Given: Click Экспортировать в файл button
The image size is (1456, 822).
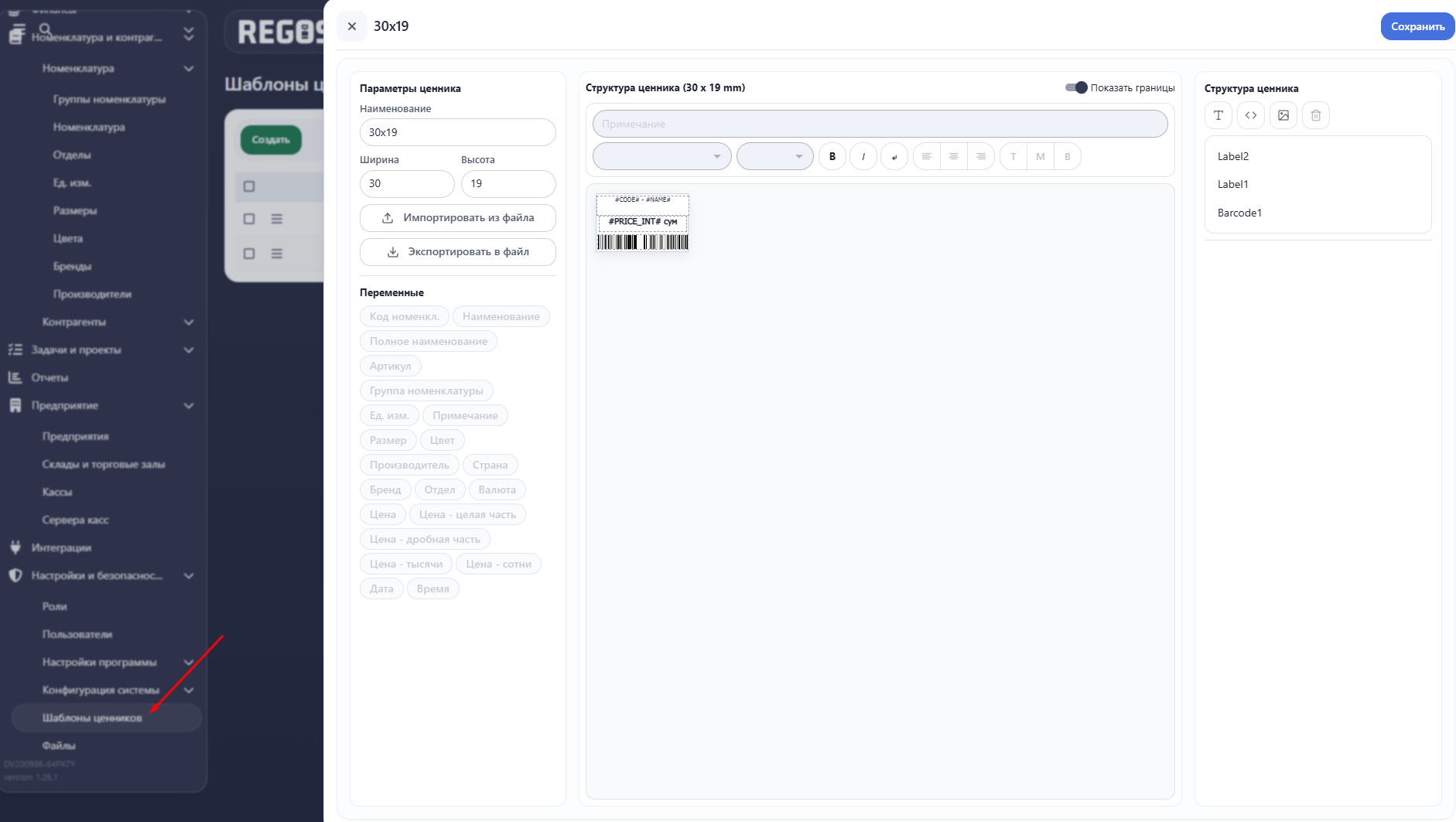Looking at the screenshot, I should pos(457,252).
